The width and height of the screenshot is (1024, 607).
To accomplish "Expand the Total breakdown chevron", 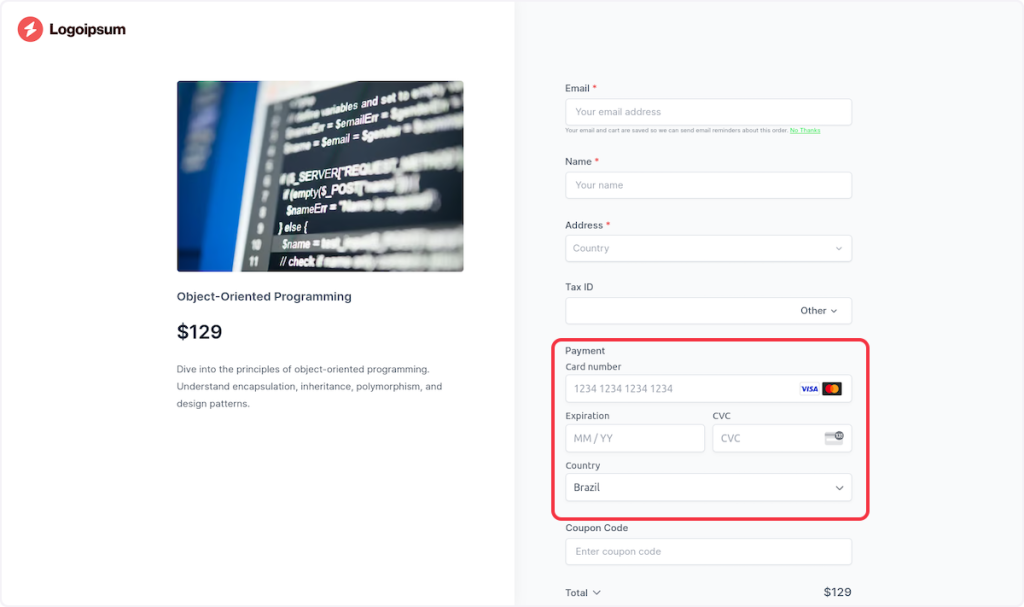I will tap(597, 593).
